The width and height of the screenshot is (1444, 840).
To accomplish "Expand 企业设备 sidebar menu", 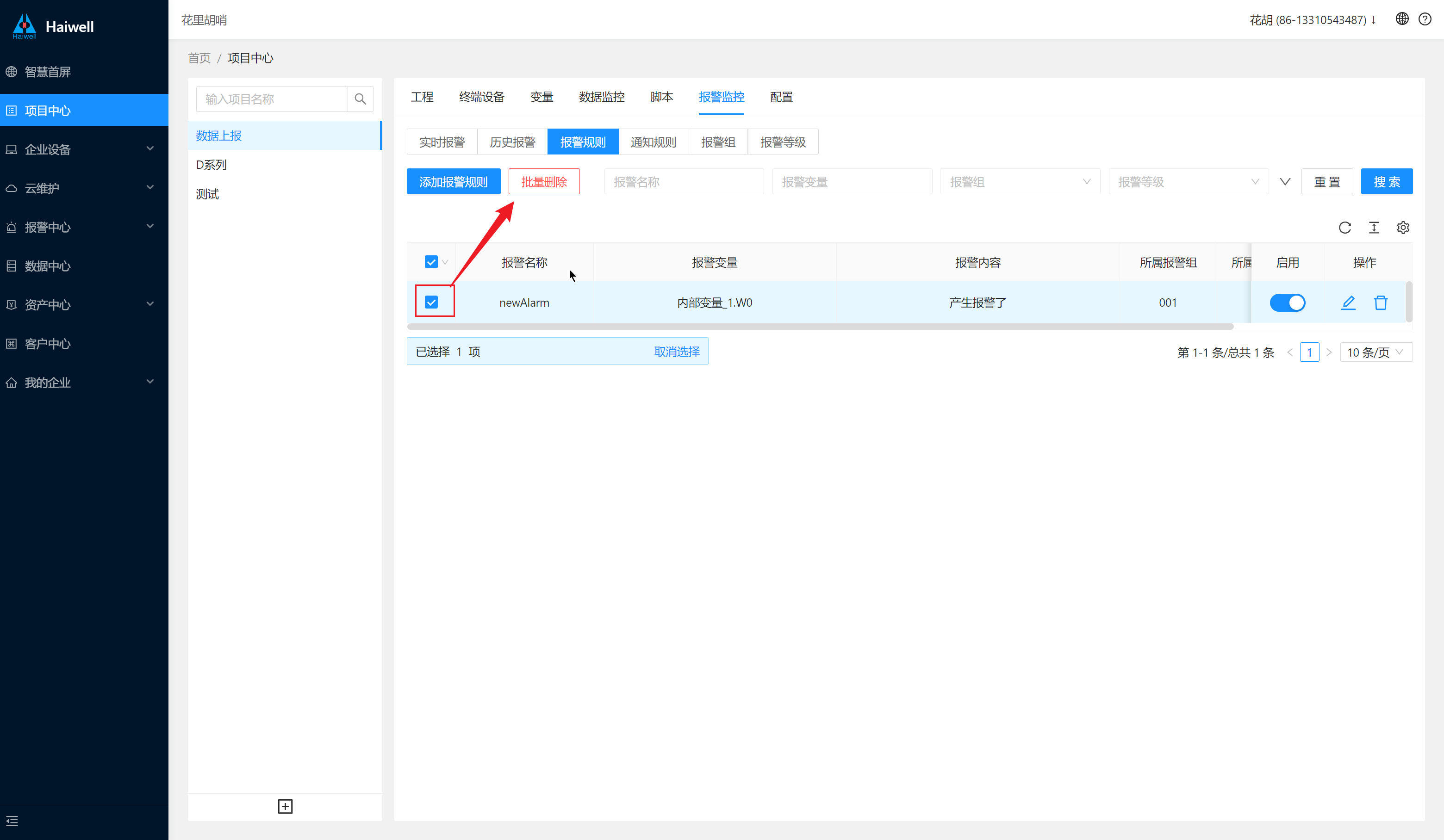I will click(x=84, y=149).
